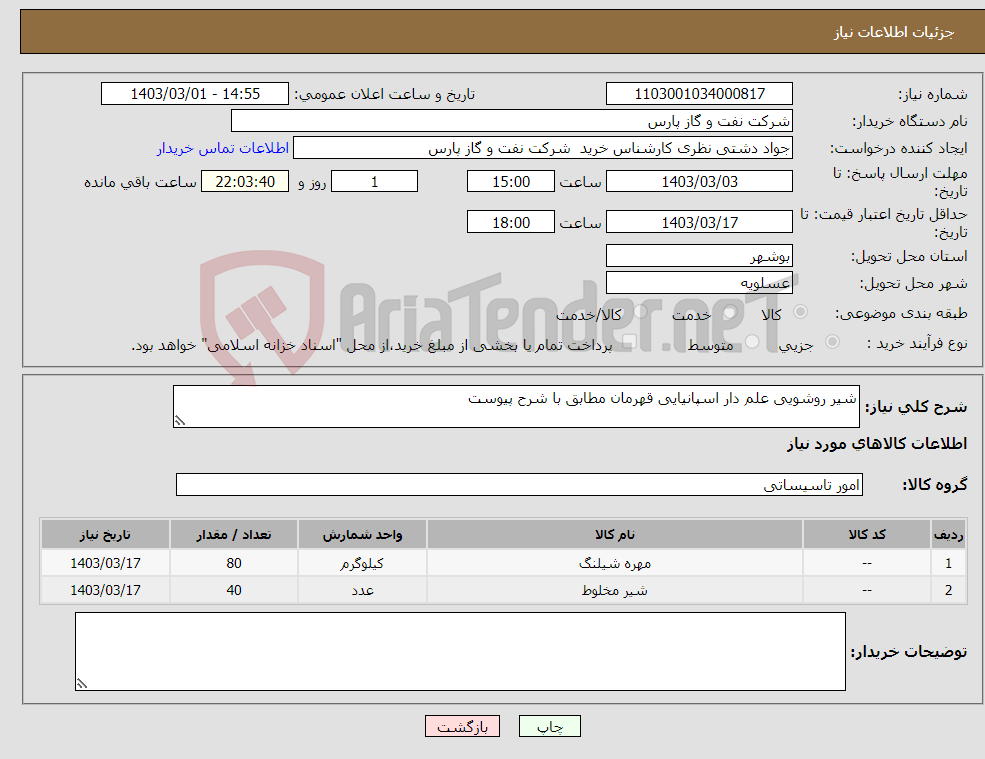Image resolution: width=985 pixels, height=759 pixels.
Task: Click the delivery province field بوشهر
Action: coord(699,256)
